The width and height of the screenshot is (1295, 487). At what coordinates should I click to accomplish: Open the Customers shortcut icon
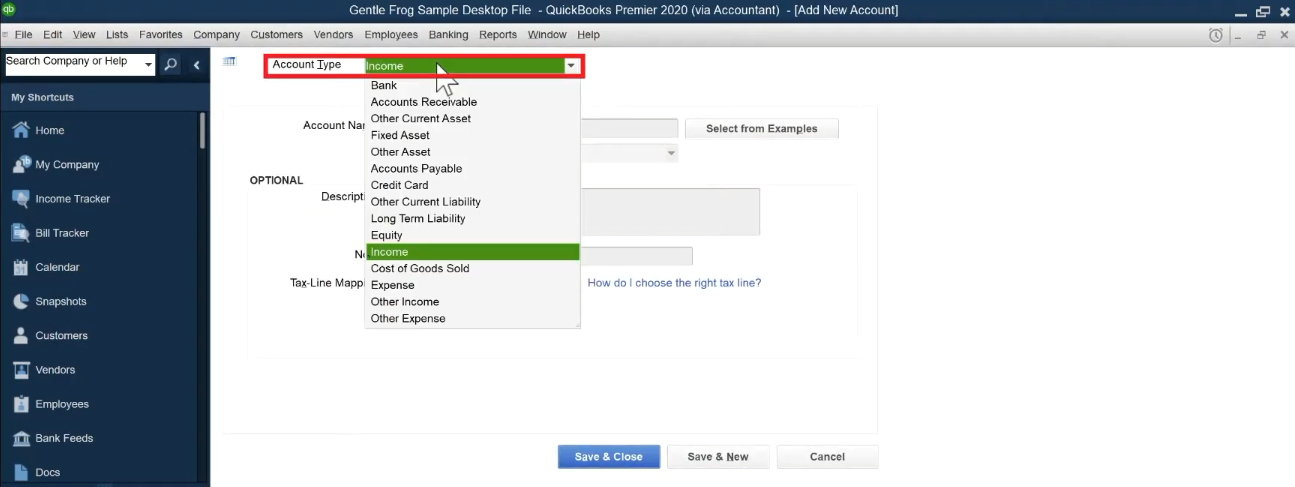click(x=20, y=335)
